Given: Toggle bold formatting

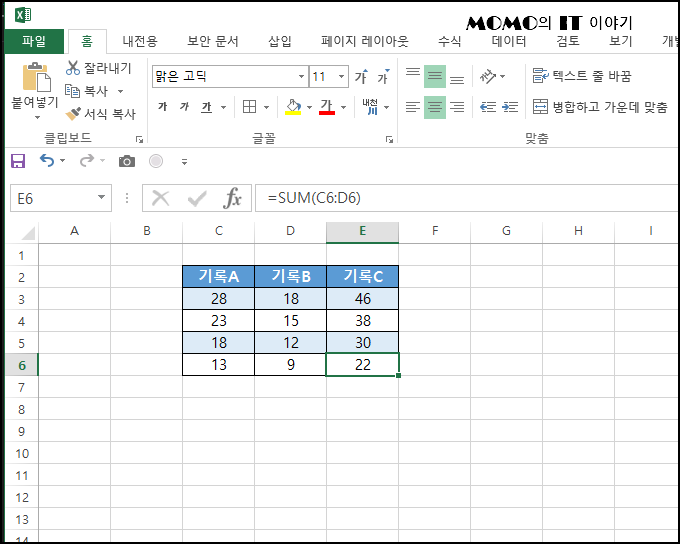Looking at the screenshot, I should (x=163, y=106).
